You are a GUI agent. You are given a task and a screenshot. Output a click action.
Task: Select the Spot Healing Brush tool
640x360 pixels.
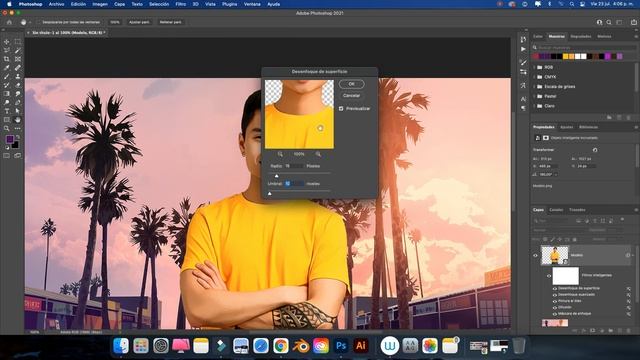pos(18,68)
